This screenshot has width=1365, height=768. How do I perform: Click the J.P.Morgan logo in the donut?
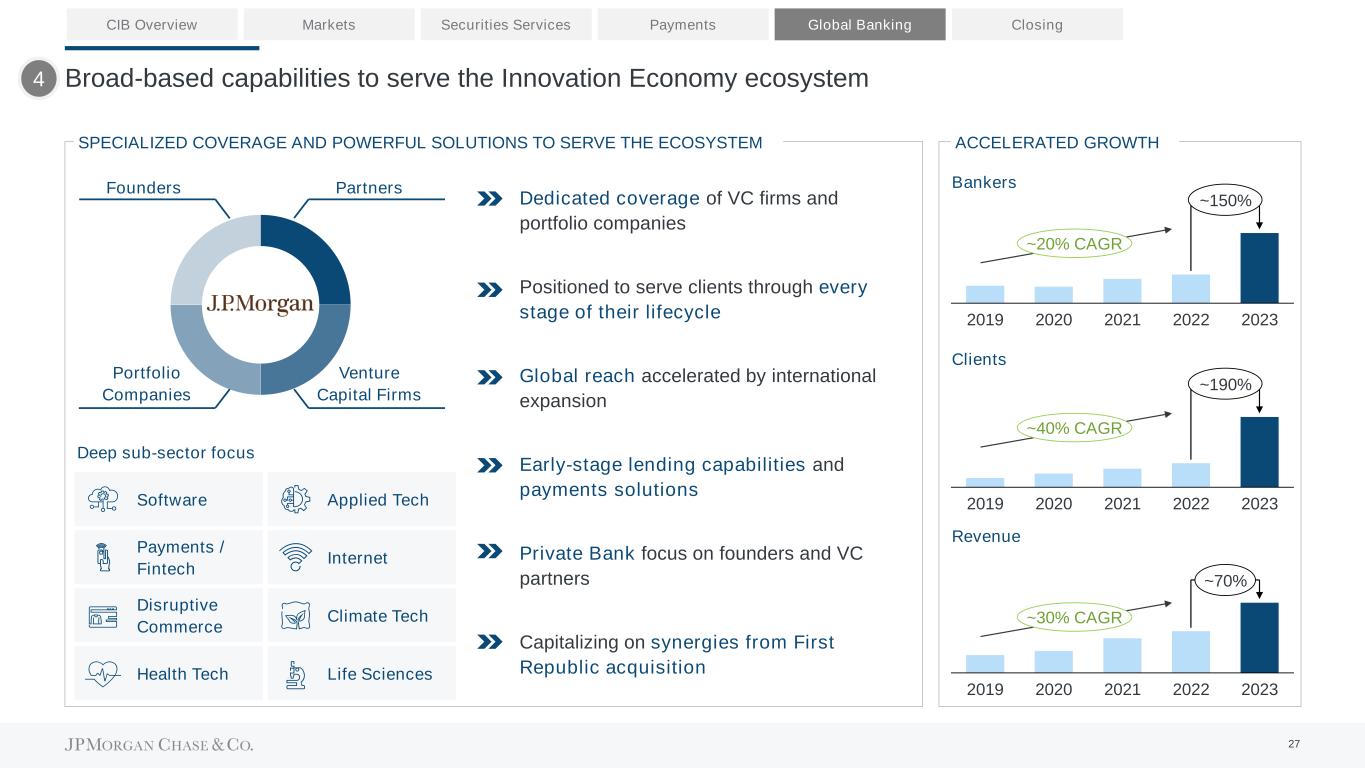click(x=260, y=304)
